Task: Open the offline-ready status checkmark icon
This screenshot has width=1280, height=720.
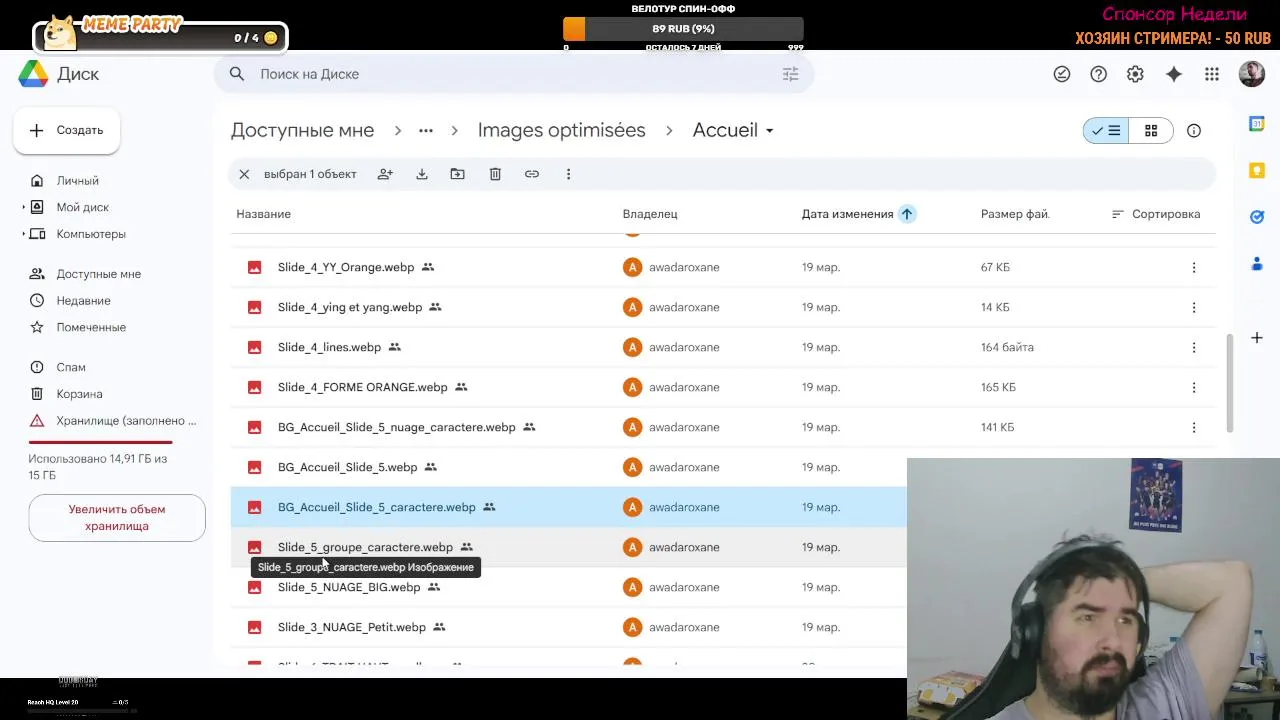Action: [x=1062, y=74]
